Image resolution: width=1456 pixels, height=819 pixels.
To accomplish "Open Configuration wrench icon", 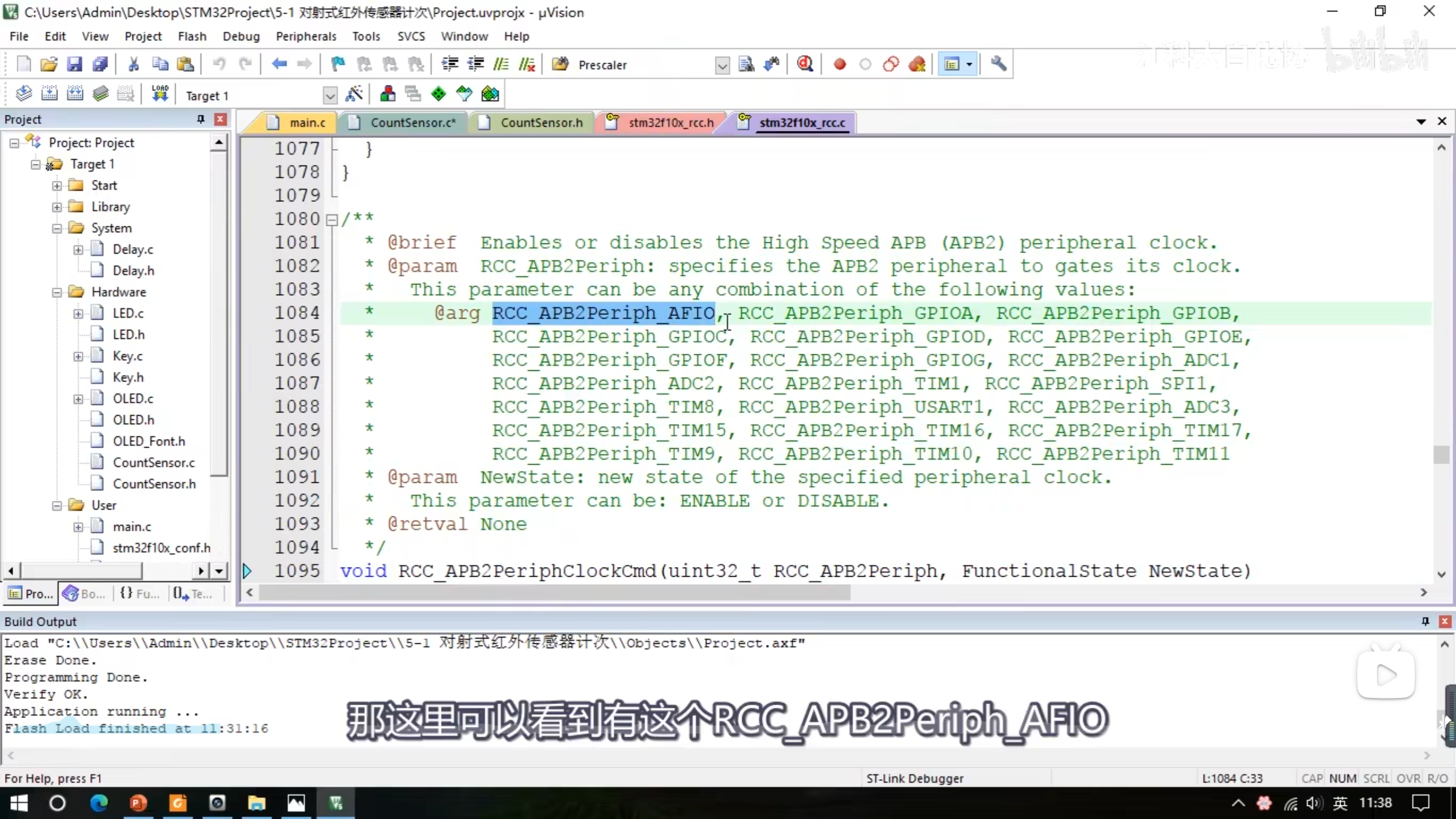I will coord(999,64).
